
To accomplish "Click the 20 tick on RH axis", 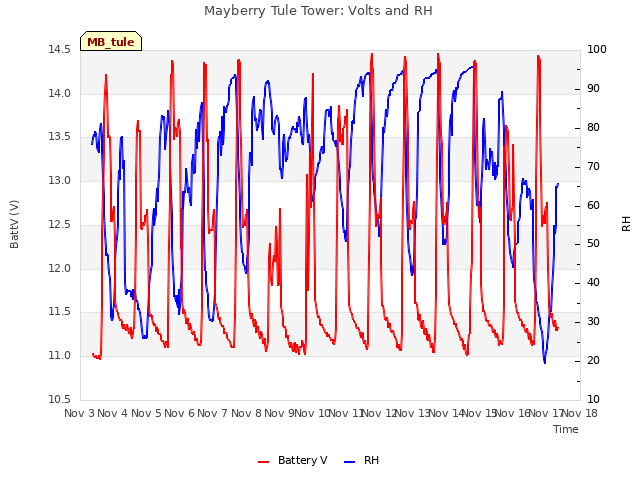I will coord(593,361).
